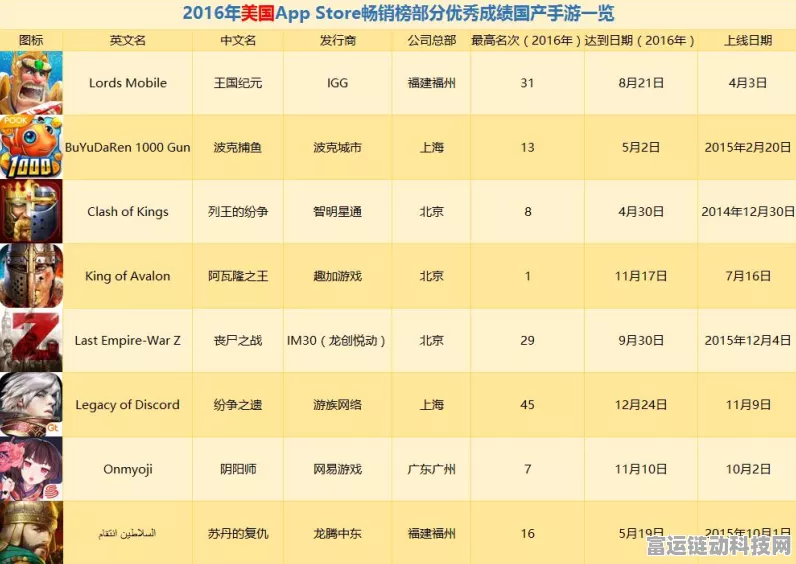Click the Onmyoji rank 7 cell
796x564 pixels.
coord(527,469)
